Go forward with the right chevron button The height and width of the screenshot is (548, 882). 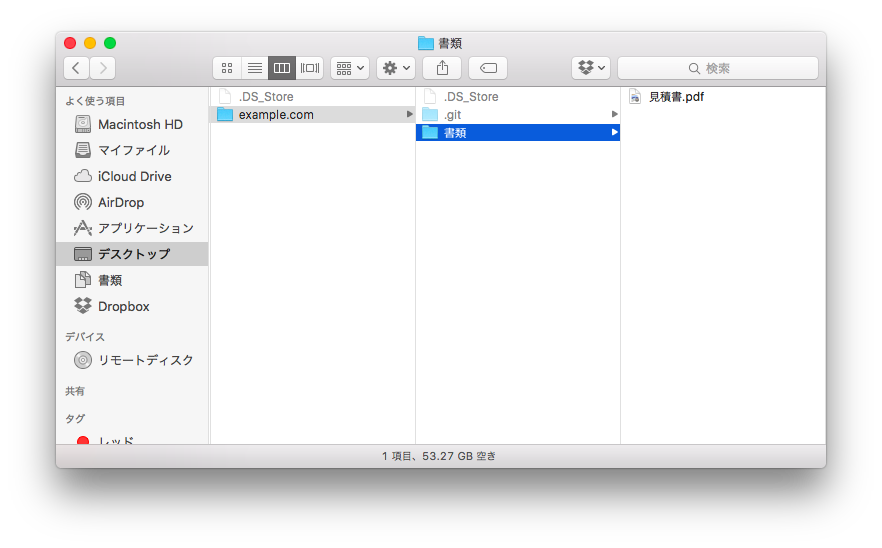(103, 68)
